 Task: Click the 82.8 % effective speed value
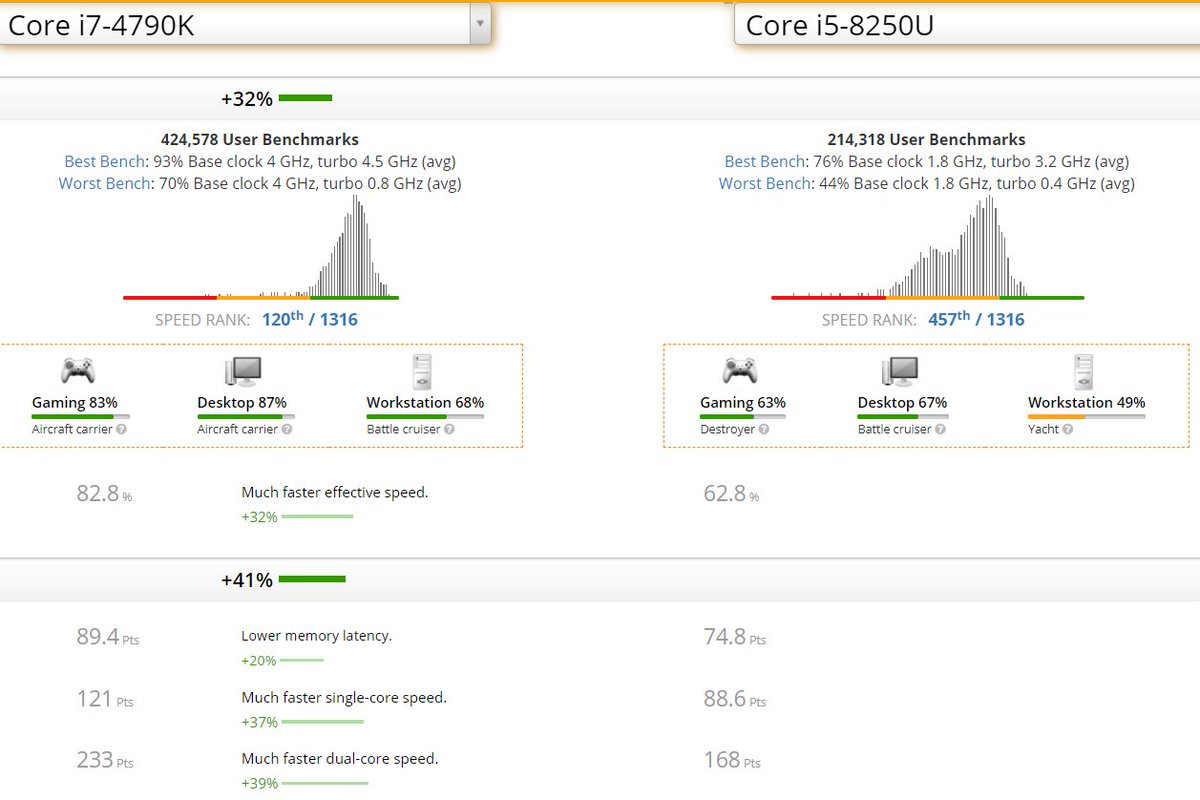[x=104, y=493]
